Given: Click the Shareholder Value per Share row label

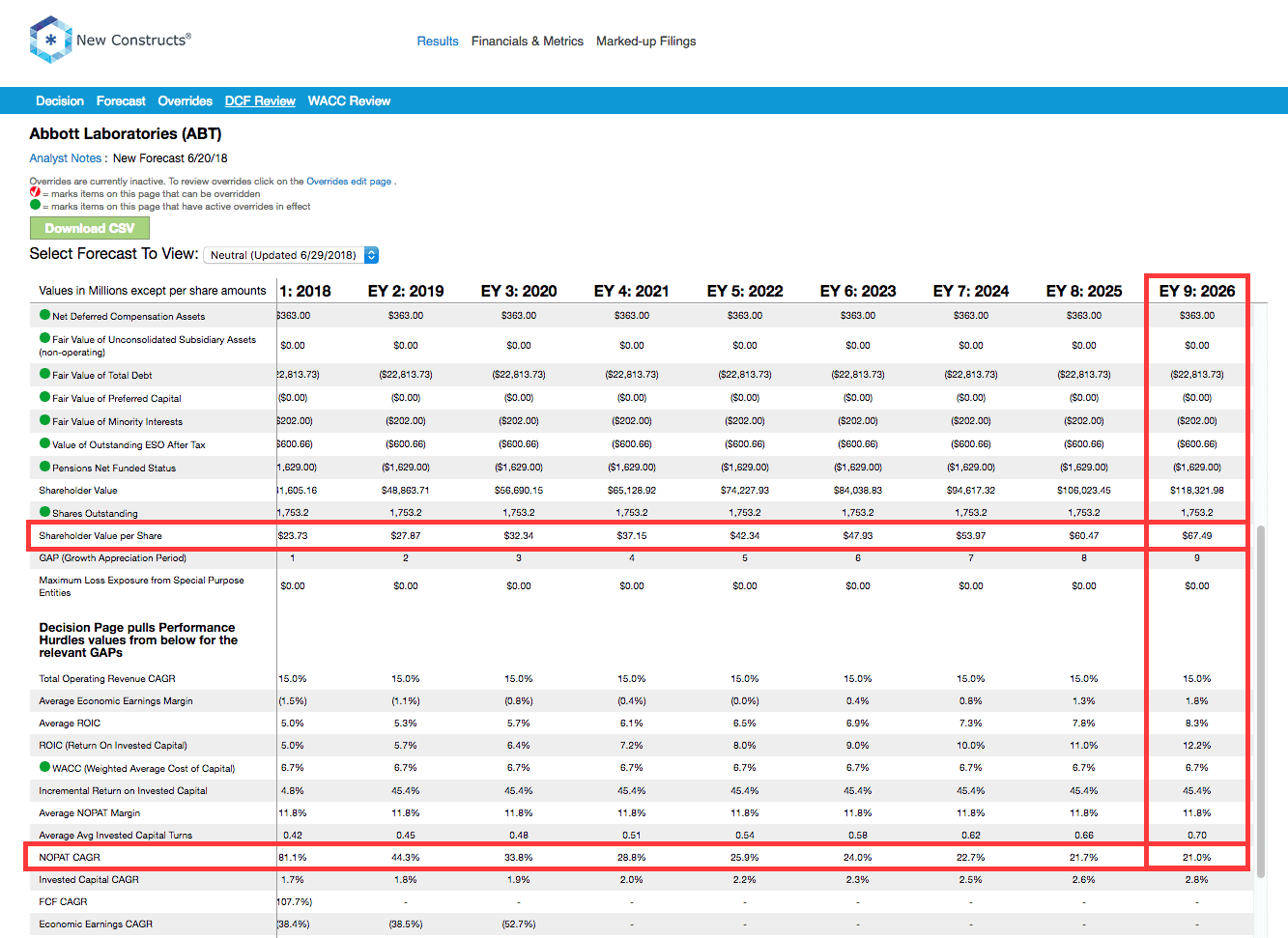Looking at the screenshot, I should point(100,535).
